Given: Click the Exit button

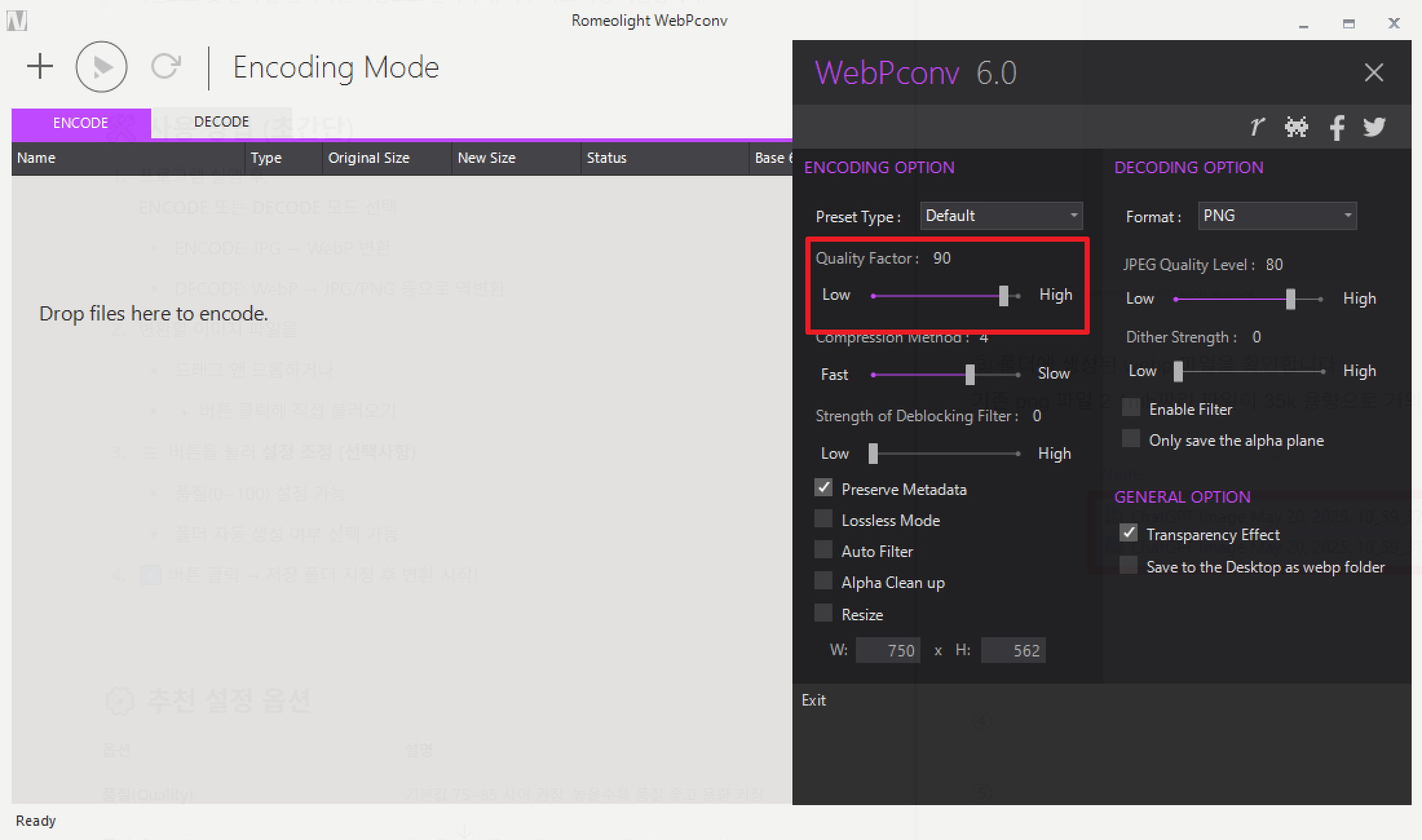Looking at the screenshot, I should [814, 700].
